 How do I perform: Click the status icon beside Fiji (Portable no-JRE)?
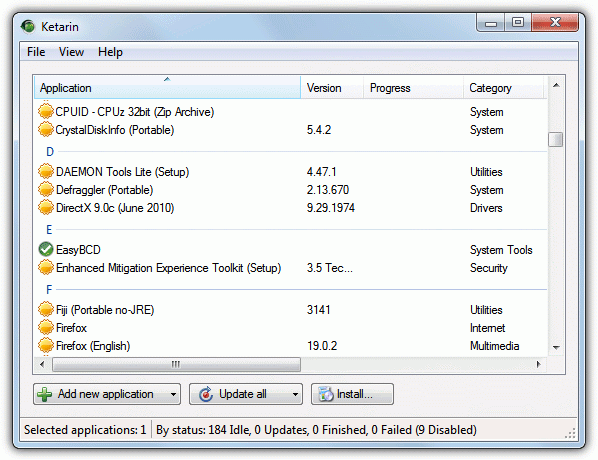coord(46,309)
